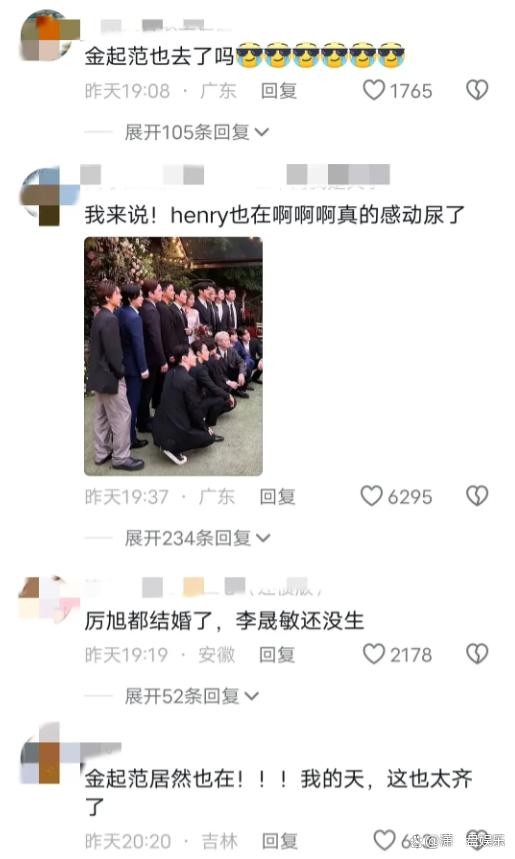Open the group photo attached to henry comment
The image size is (515, 859).
(x=173, y=356)
